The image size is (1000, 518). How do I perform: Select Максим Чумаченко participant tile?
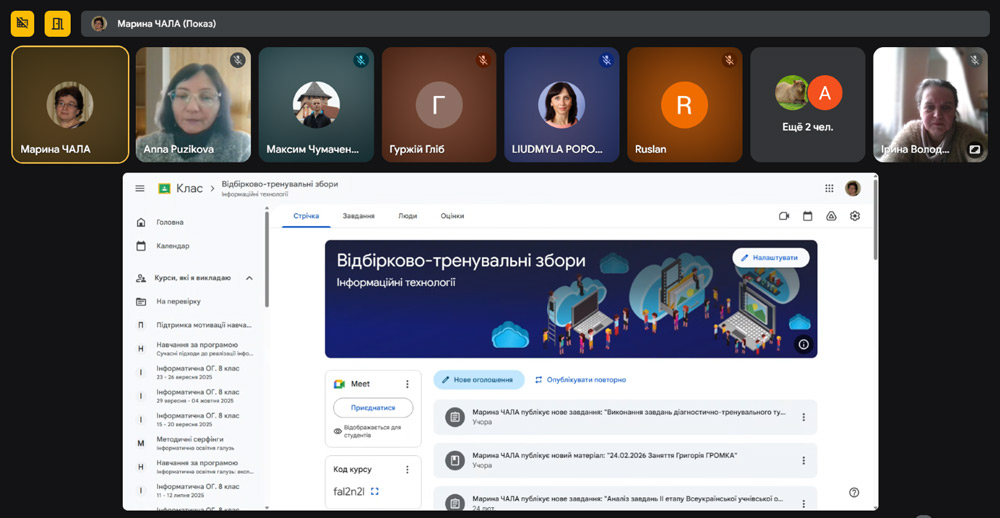coord(316,105)
